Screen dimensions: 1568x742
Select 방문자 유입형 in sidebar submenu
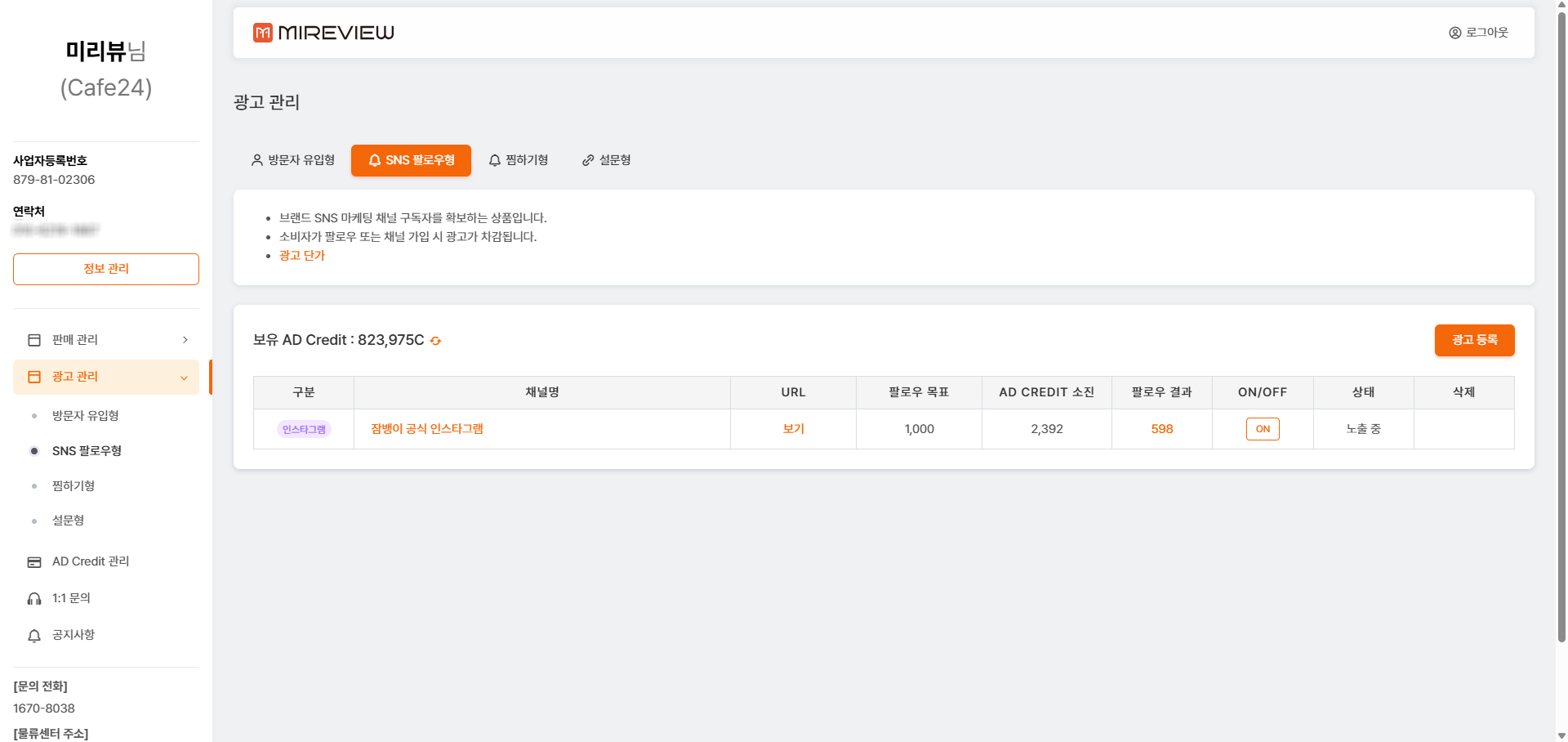coord(85,416)
